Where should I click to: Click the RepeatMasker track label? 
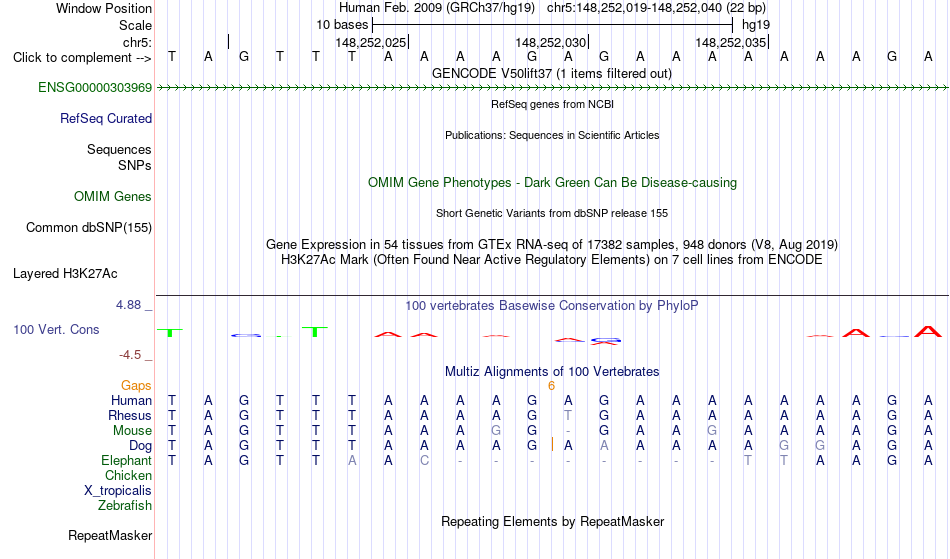pos(110,535)
